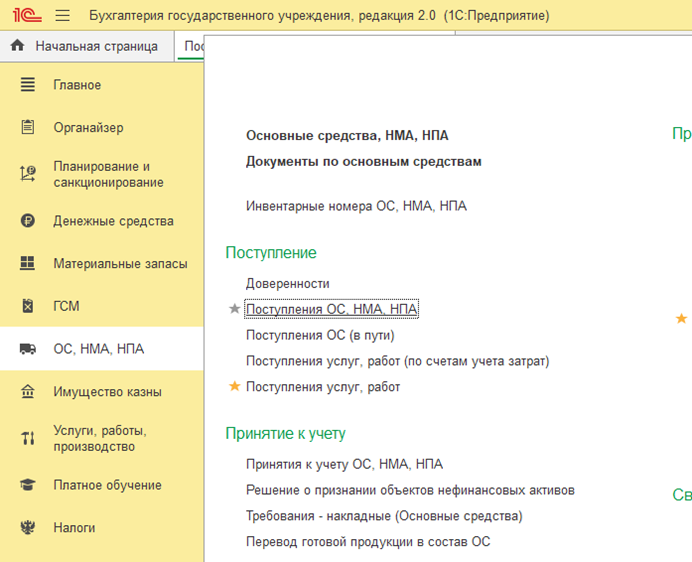Open Поступления услуг, работ (по счетам учета затрат)
692x562 pixels.
pyautogui.click(x=397, y=361)
